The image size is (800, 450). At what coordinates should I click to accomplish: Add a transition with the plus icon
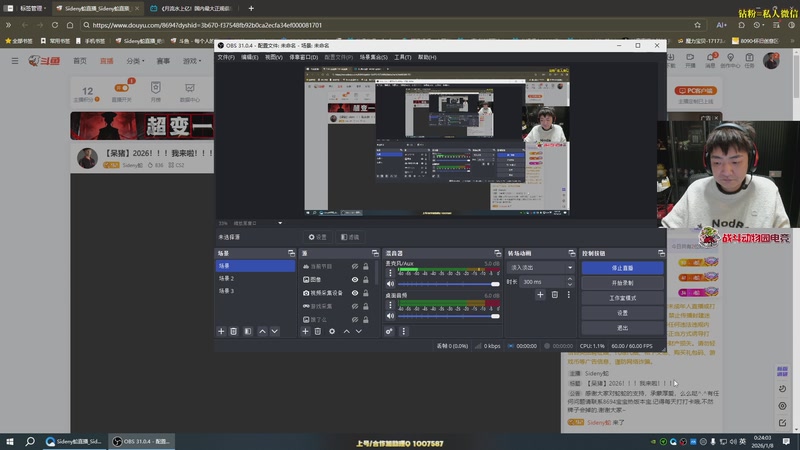pos(540,294)
